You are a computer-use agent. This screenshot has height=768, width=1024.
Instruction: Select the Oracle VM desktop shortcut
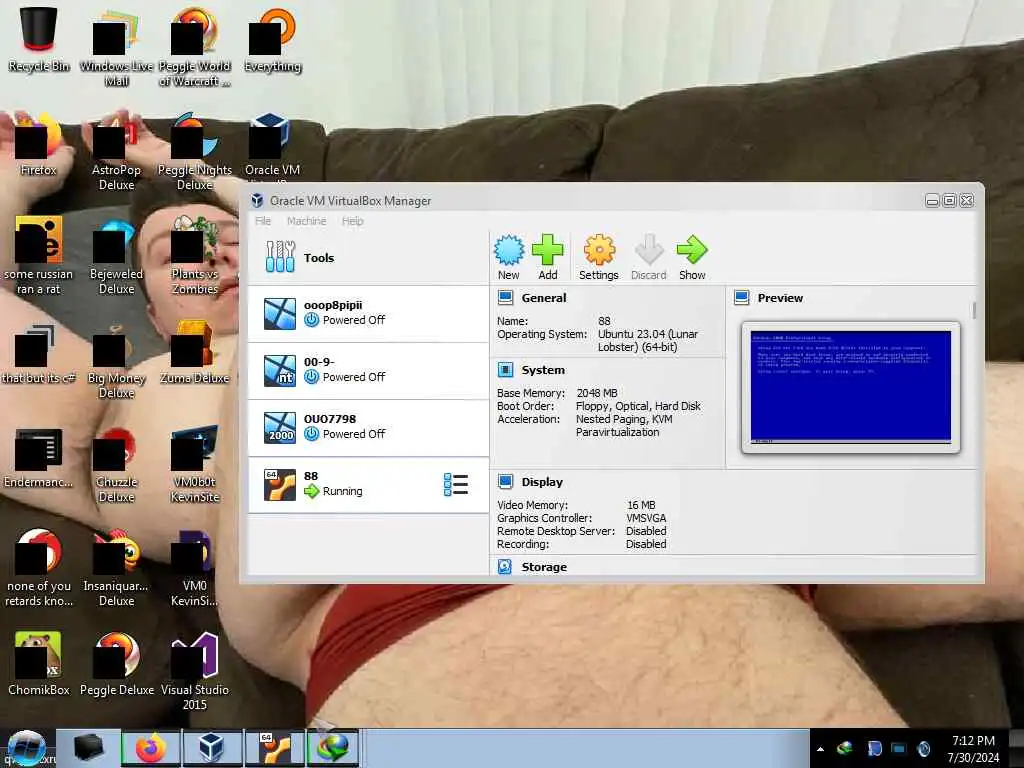click(272, 147)
